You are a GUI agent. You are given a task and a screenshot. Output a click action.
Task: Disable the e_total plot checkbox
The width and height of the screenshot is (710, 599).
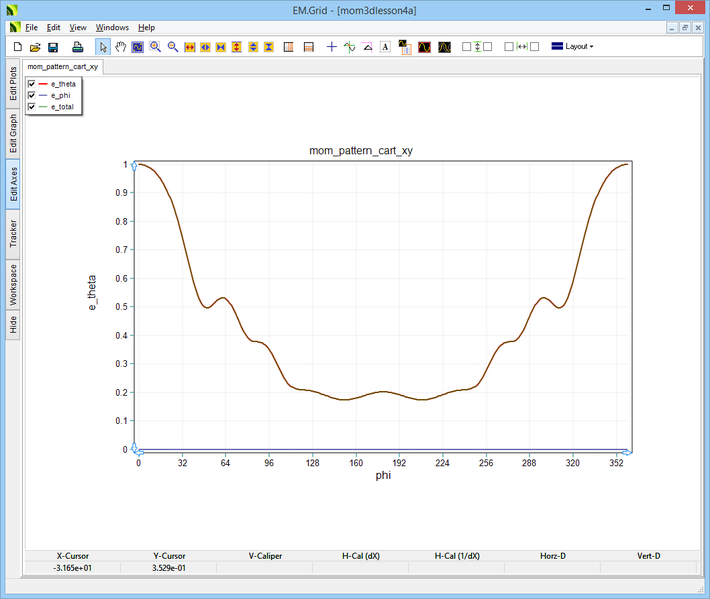[x=32, y=106]
